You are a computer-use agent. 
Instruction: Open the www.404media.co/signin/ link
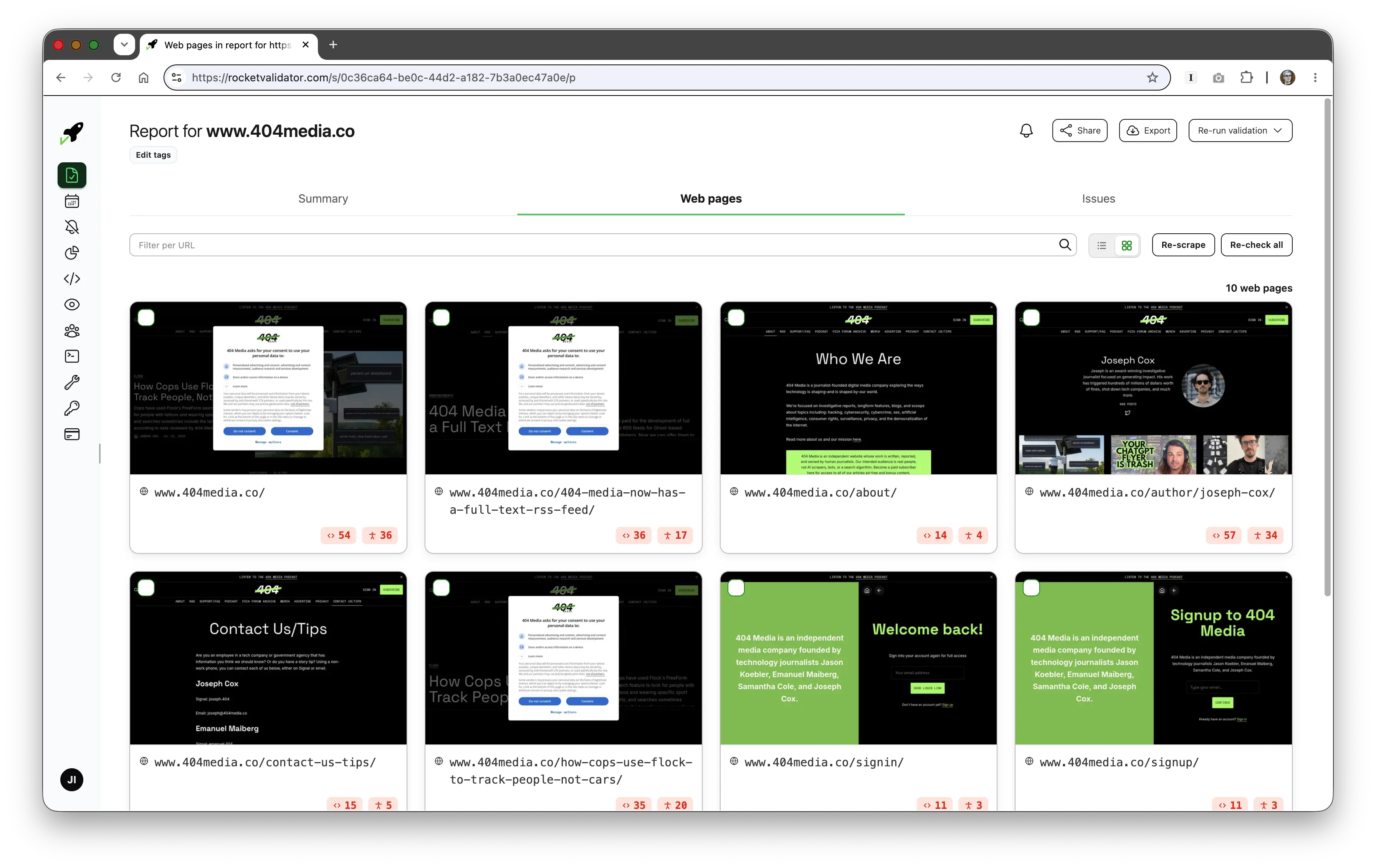click(824, 762)
